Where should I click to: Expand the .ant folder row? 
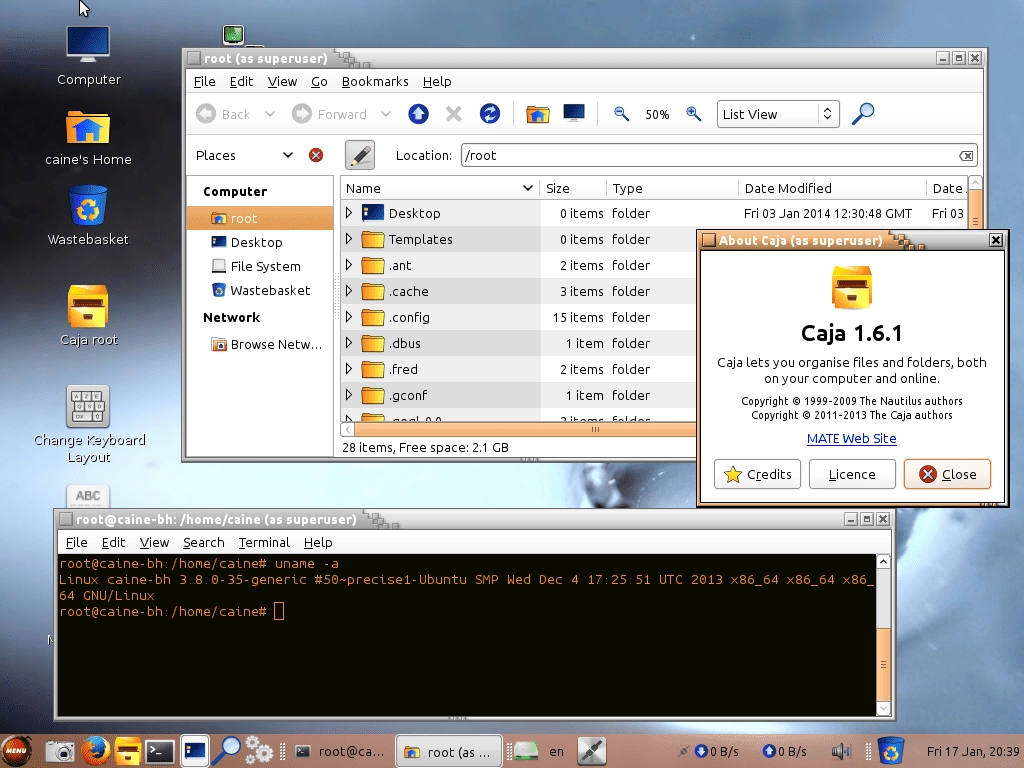click(x=349, y=265)
